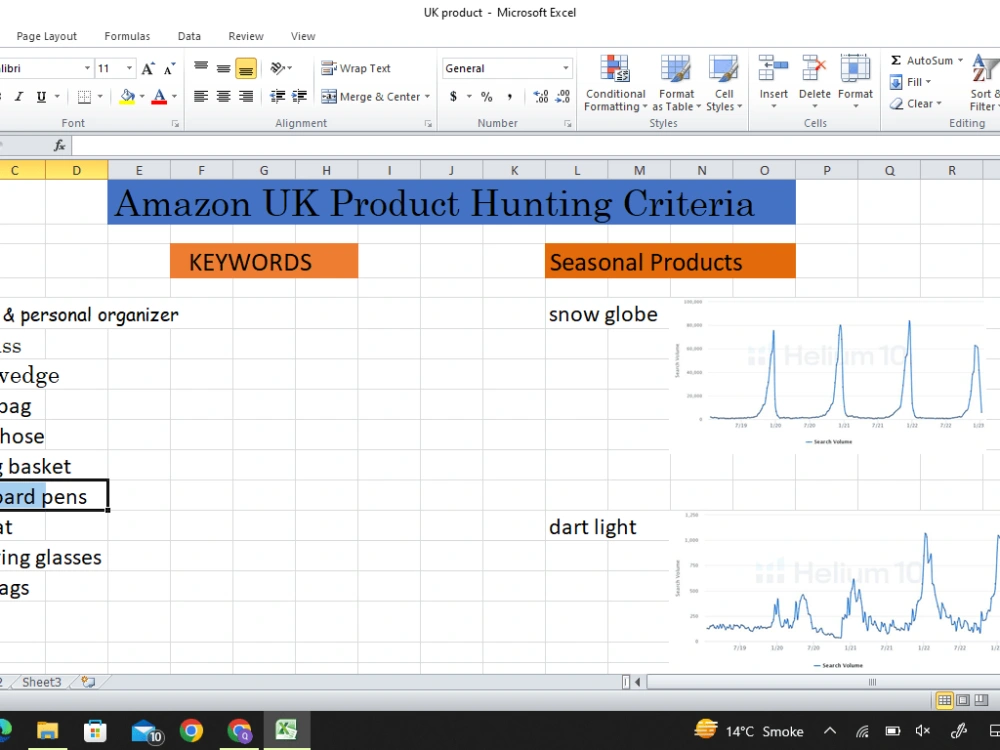Open the font name dropdown arrow

point(87,68)
